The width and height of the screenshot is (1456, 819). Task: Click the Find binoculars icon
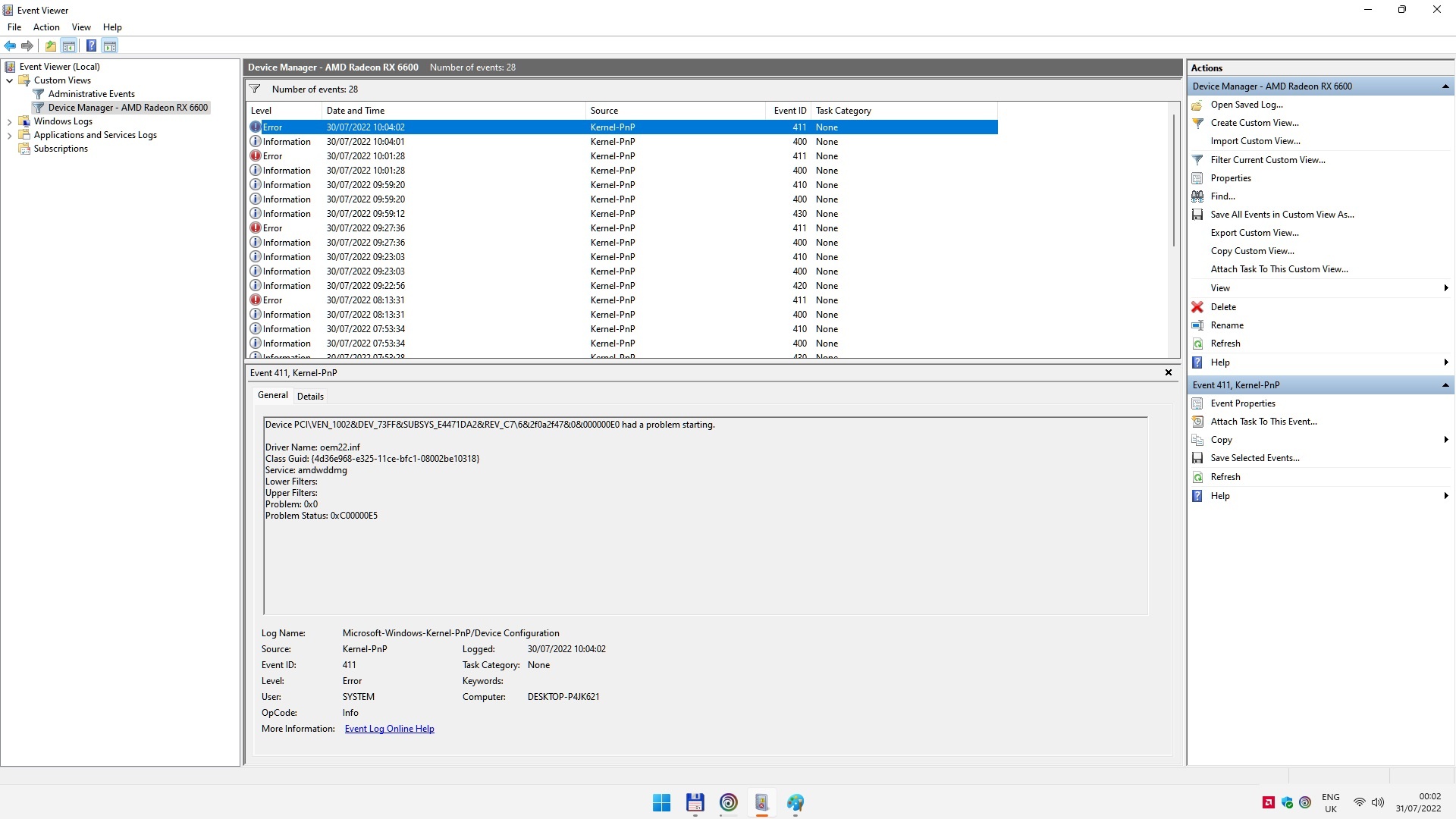pyautogui.click(x=1197, y=196)
